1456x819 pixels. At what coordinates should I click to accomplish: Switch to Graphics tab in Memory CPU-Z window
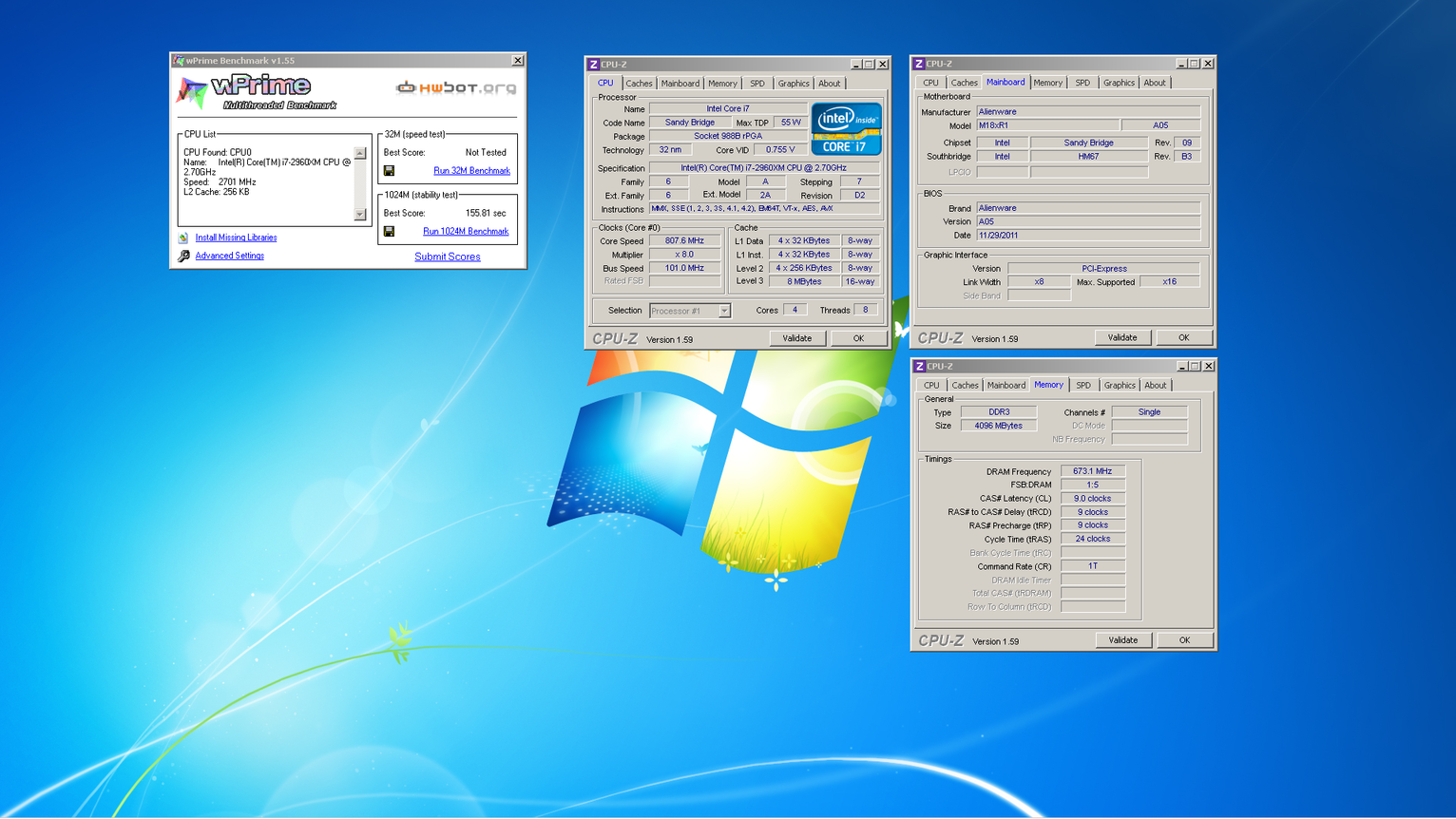[x=1120, y=386]
